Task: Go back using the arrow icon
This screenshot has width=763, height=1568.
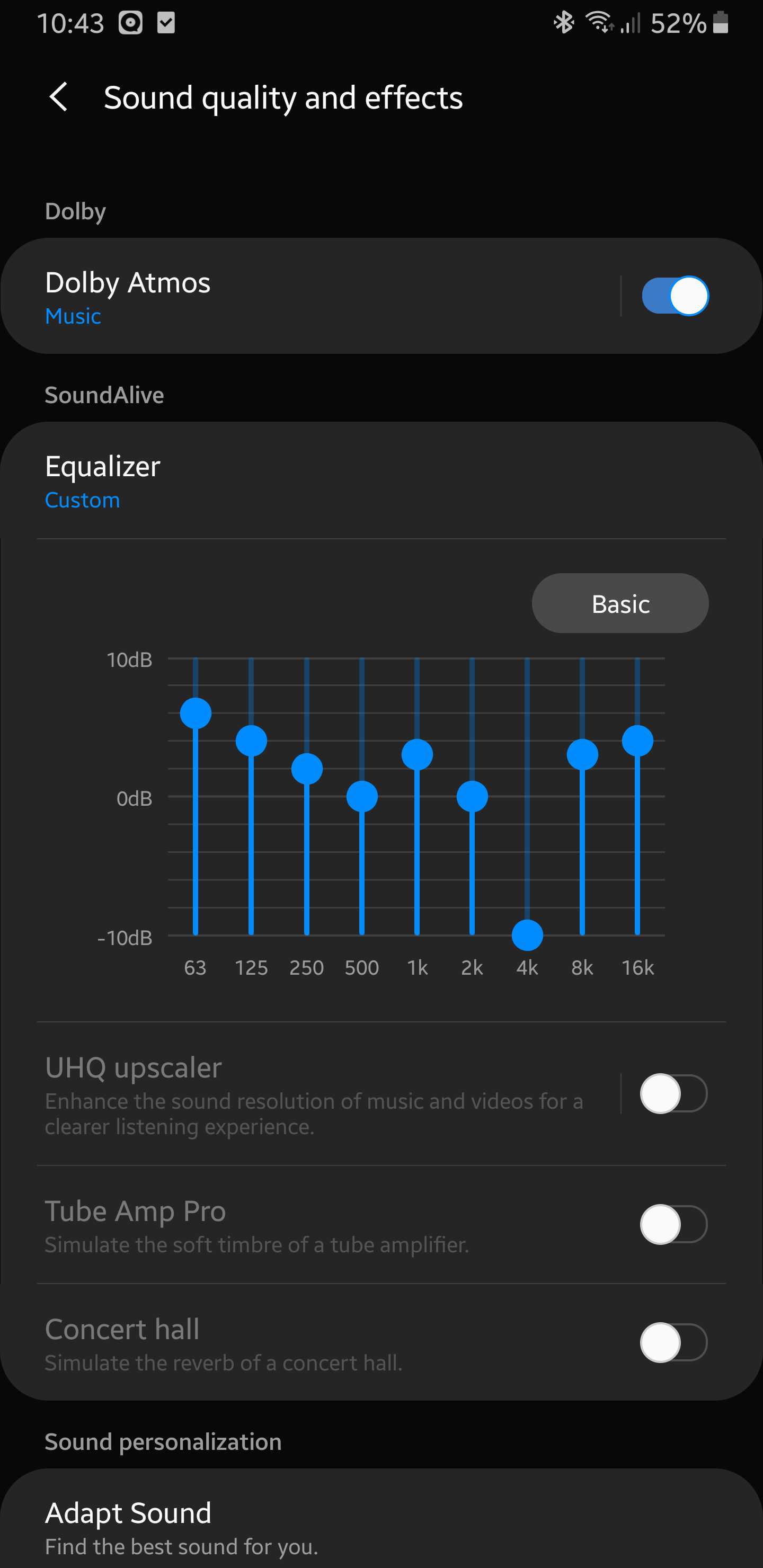Action: pos(58,97)
